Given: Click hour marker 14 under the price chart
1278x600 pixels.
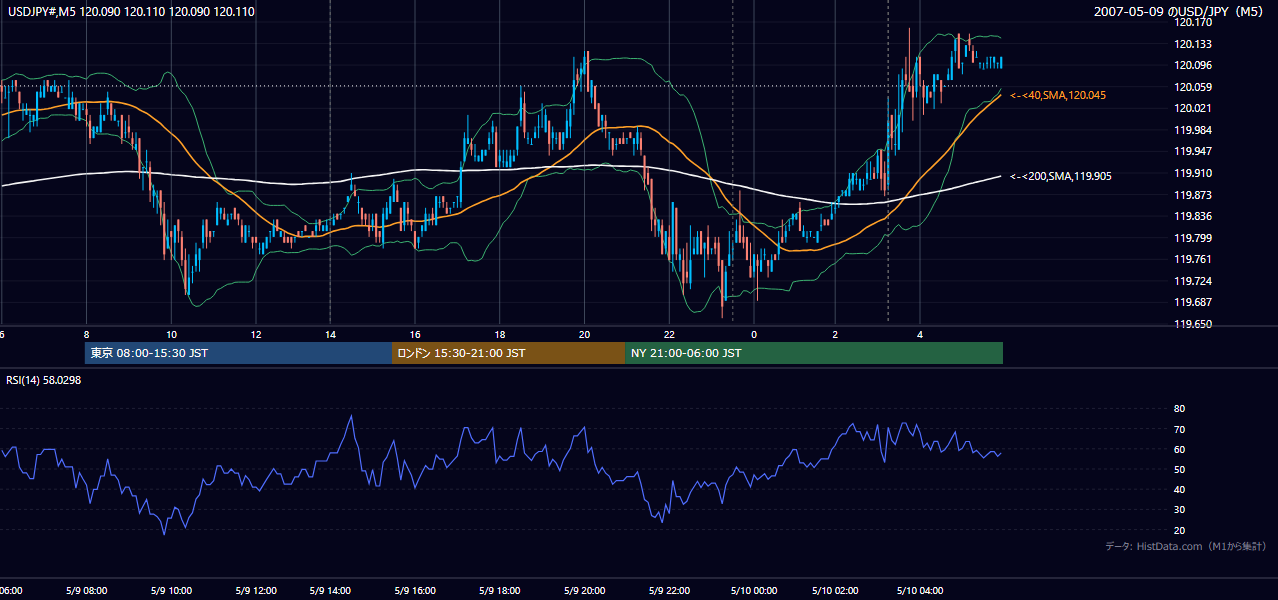Looking at the screenshot, I should [x=330, y=334].
